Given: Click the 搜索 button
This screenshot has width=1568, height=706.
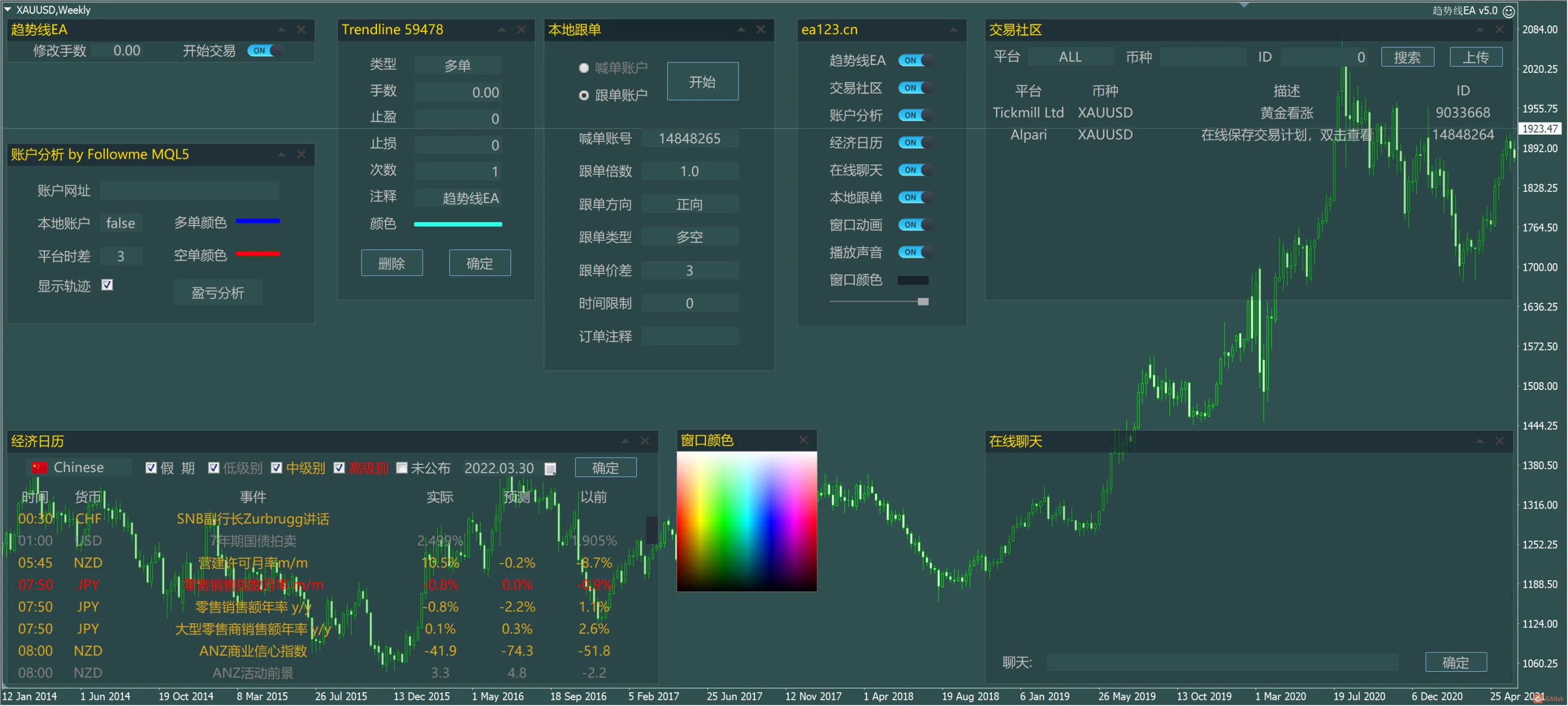Looking at the screenshot, I should coord(1407,57).
